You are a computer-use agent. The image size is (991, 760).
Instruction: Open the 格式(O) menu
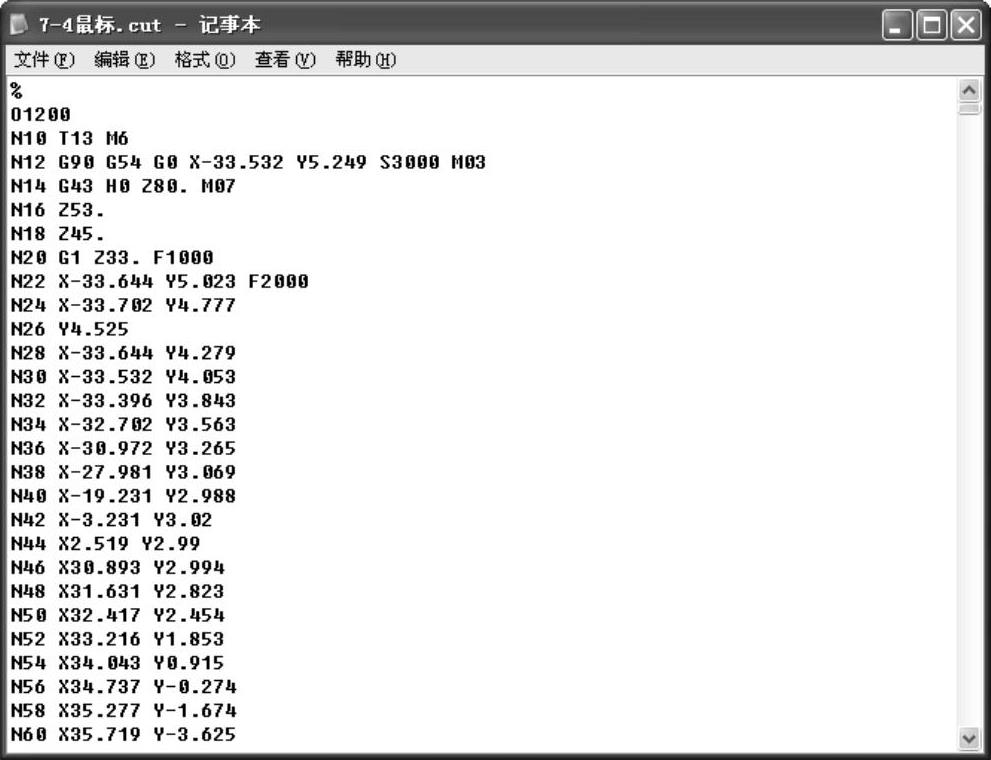coord(205,60)
